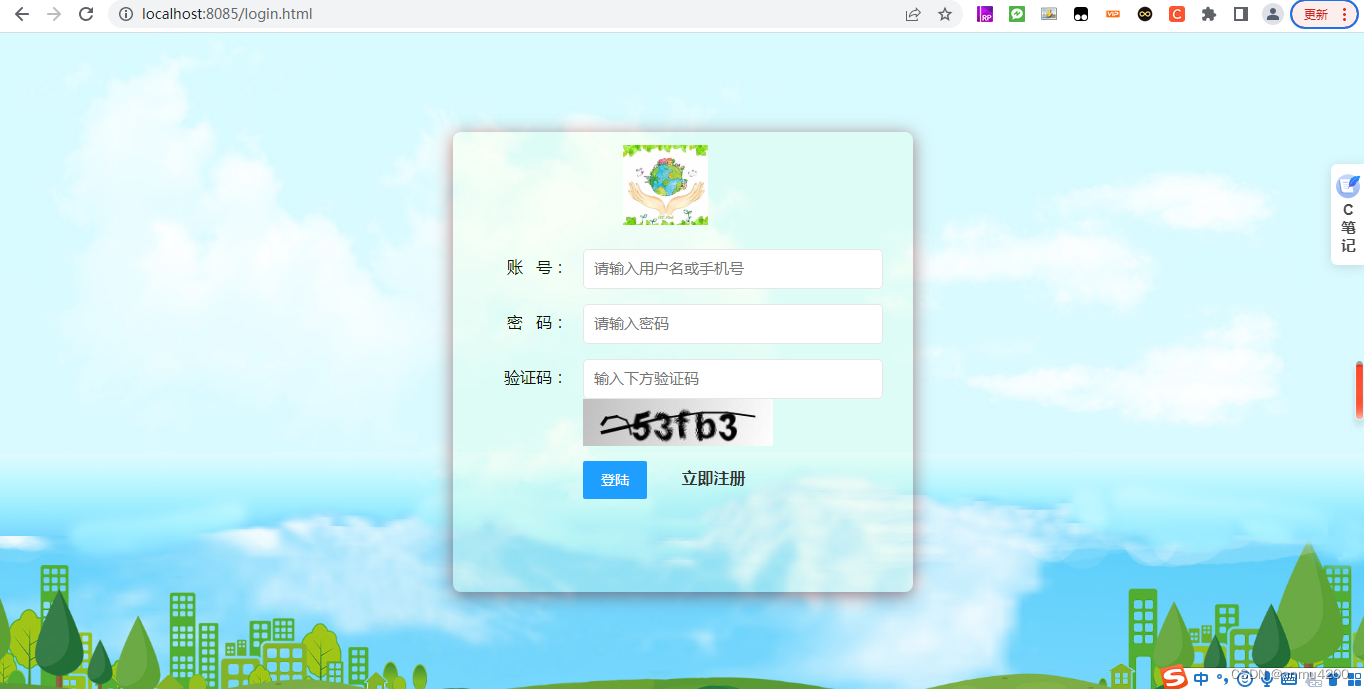Open the browser profile avatar
Image resolution: width=1364 pixels, height=689 pixels.
pos(1272,14)
